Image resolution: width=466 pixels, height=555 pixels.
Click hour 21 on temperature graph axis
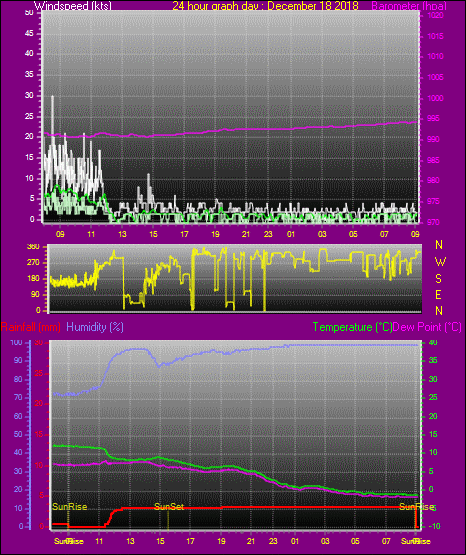(x=251, y=541)
